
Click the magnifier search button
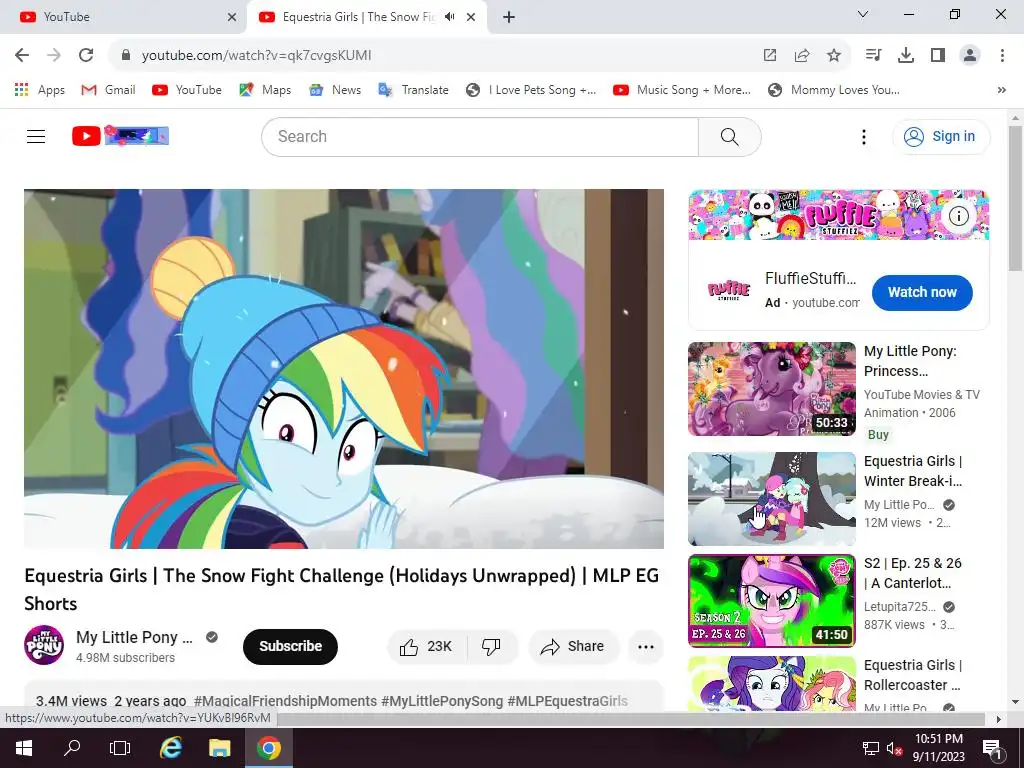point(729,136)
